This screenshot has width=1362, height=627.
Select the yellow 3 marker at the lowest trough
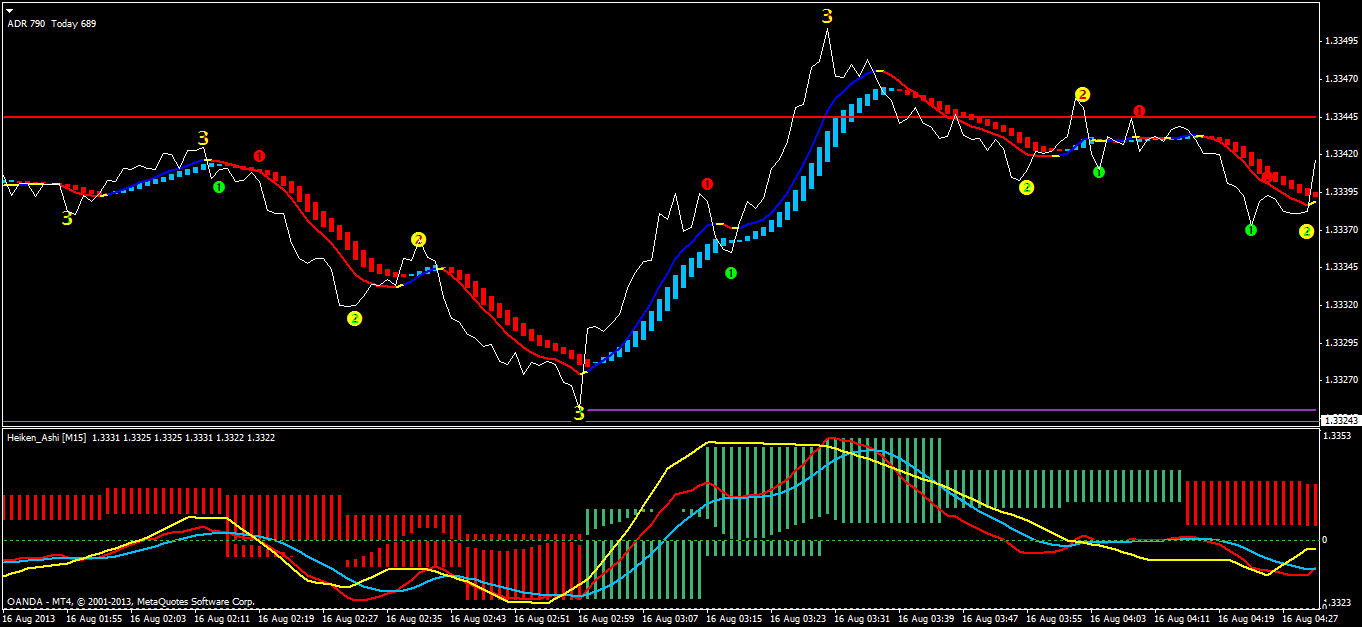(x=578, y=412)
